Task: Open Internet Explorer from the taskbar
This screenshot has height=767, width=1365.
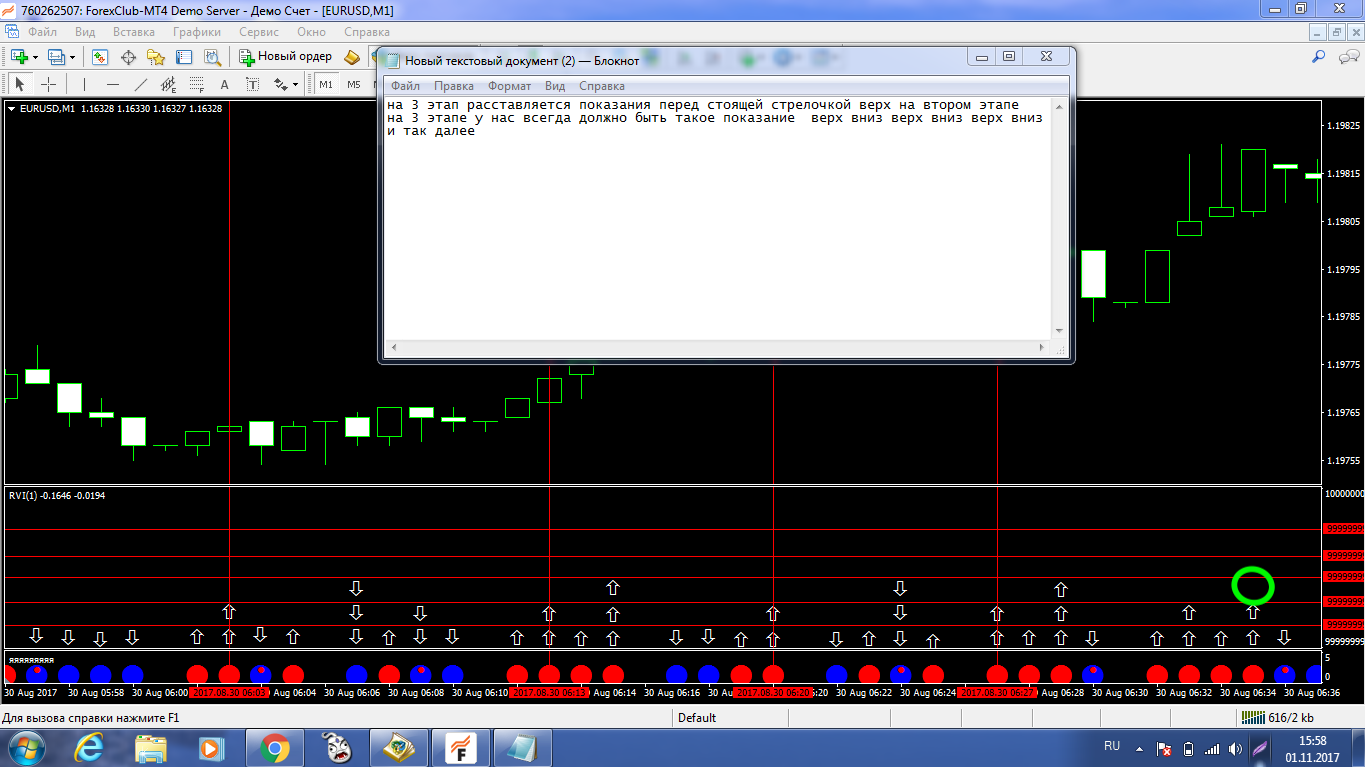Action: (89, 748)
